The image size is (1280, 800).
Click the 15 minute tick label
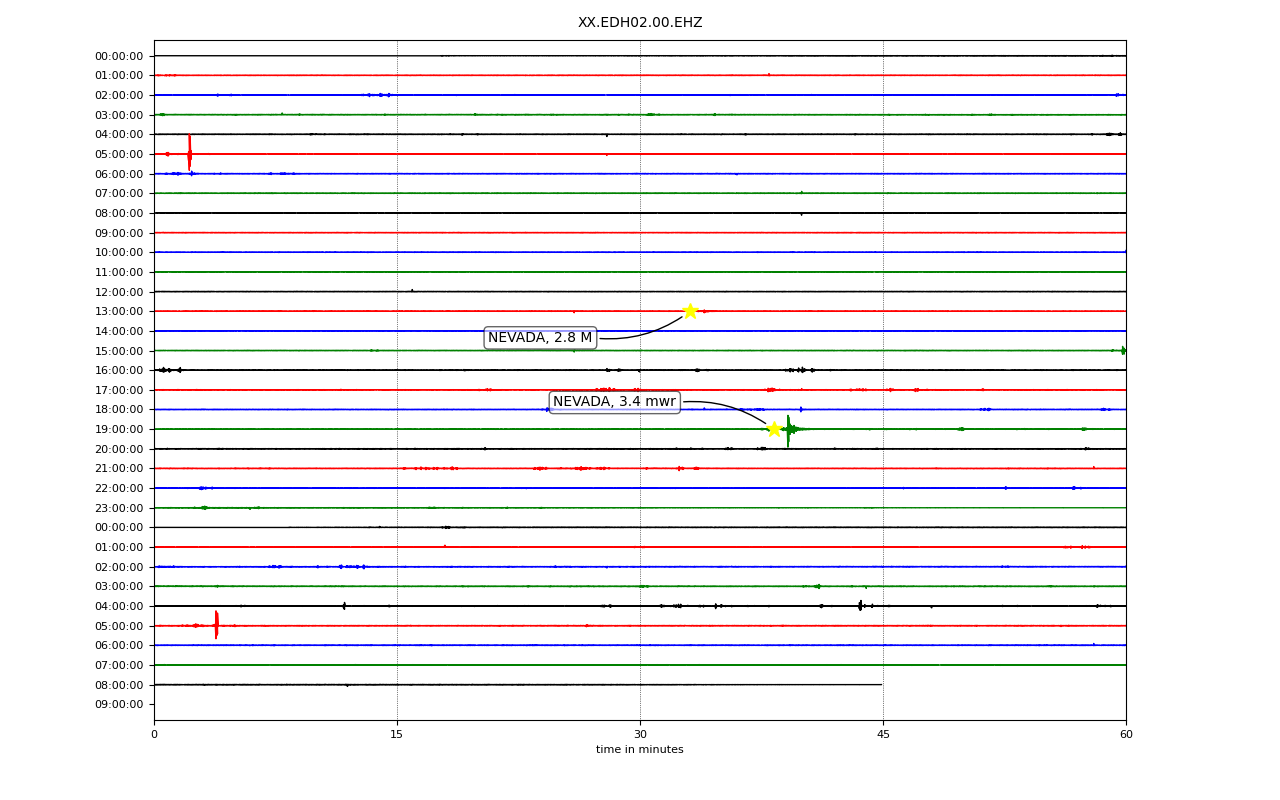(397, 735)
